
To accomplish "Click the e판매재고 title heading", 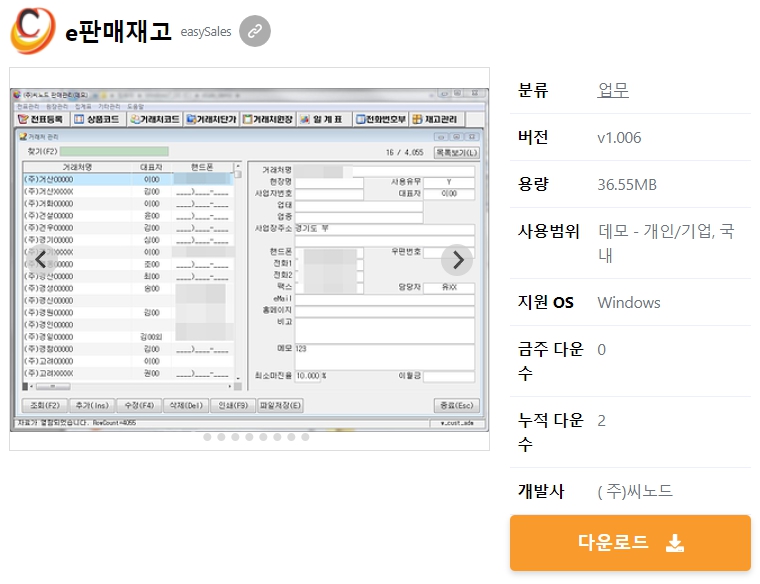I will (118, 32).
